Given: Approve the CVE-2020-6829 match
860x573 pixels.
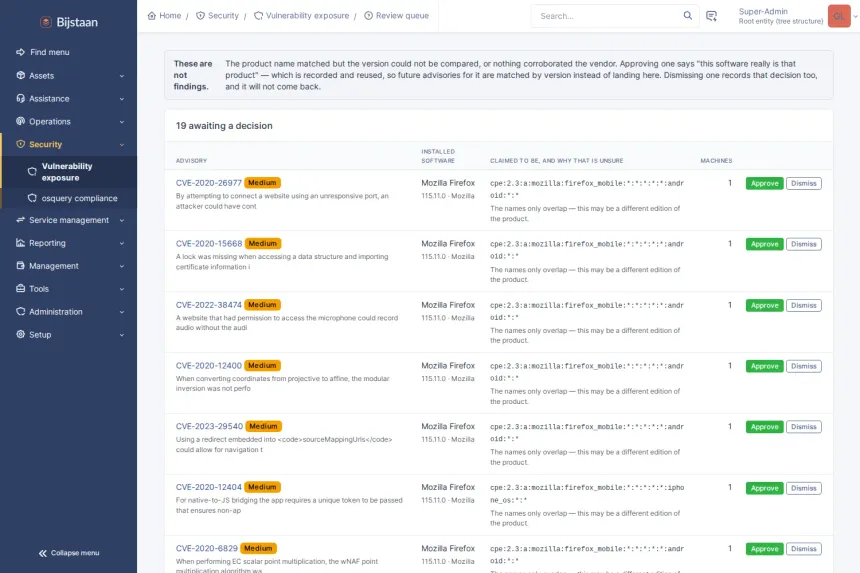Looking at the screenshot, I should tap(765, 549).
